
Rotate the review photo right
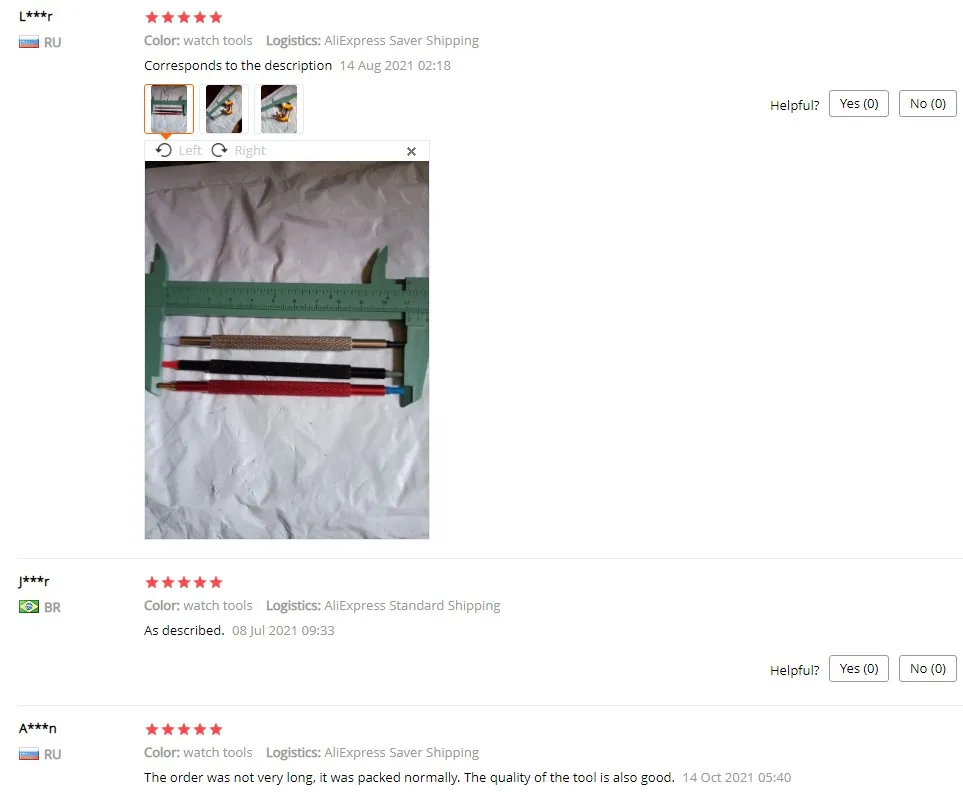point(238,150)
